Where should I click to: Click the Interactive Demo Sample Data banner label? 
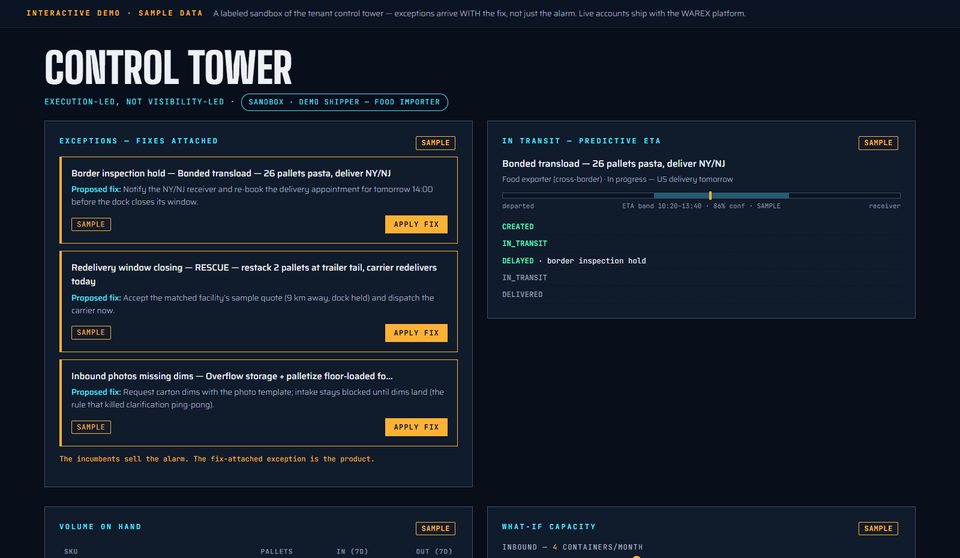click(x=114, y=13)
